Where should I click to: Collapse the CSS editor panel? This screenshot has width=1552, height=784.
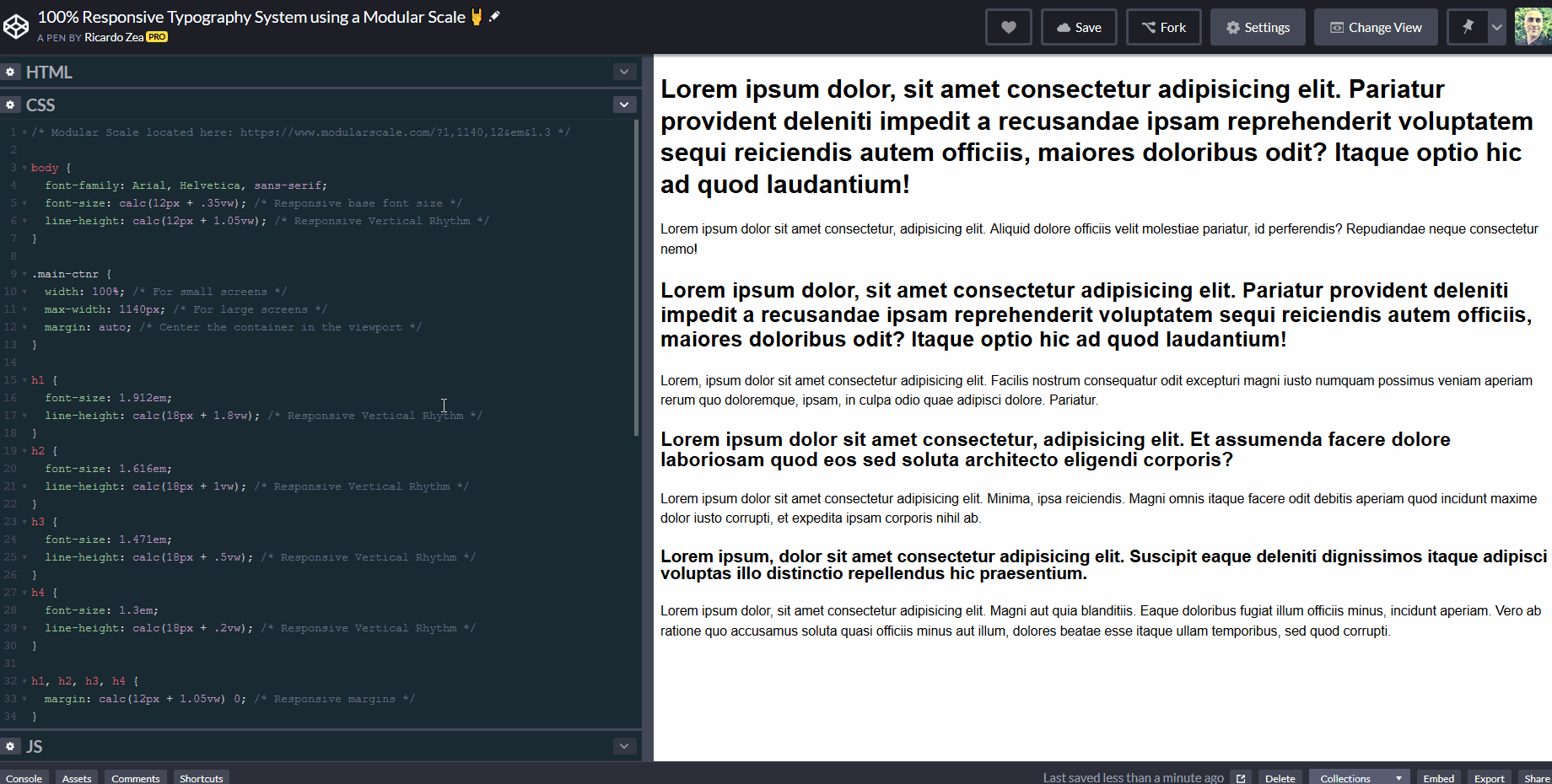[624, 104]
